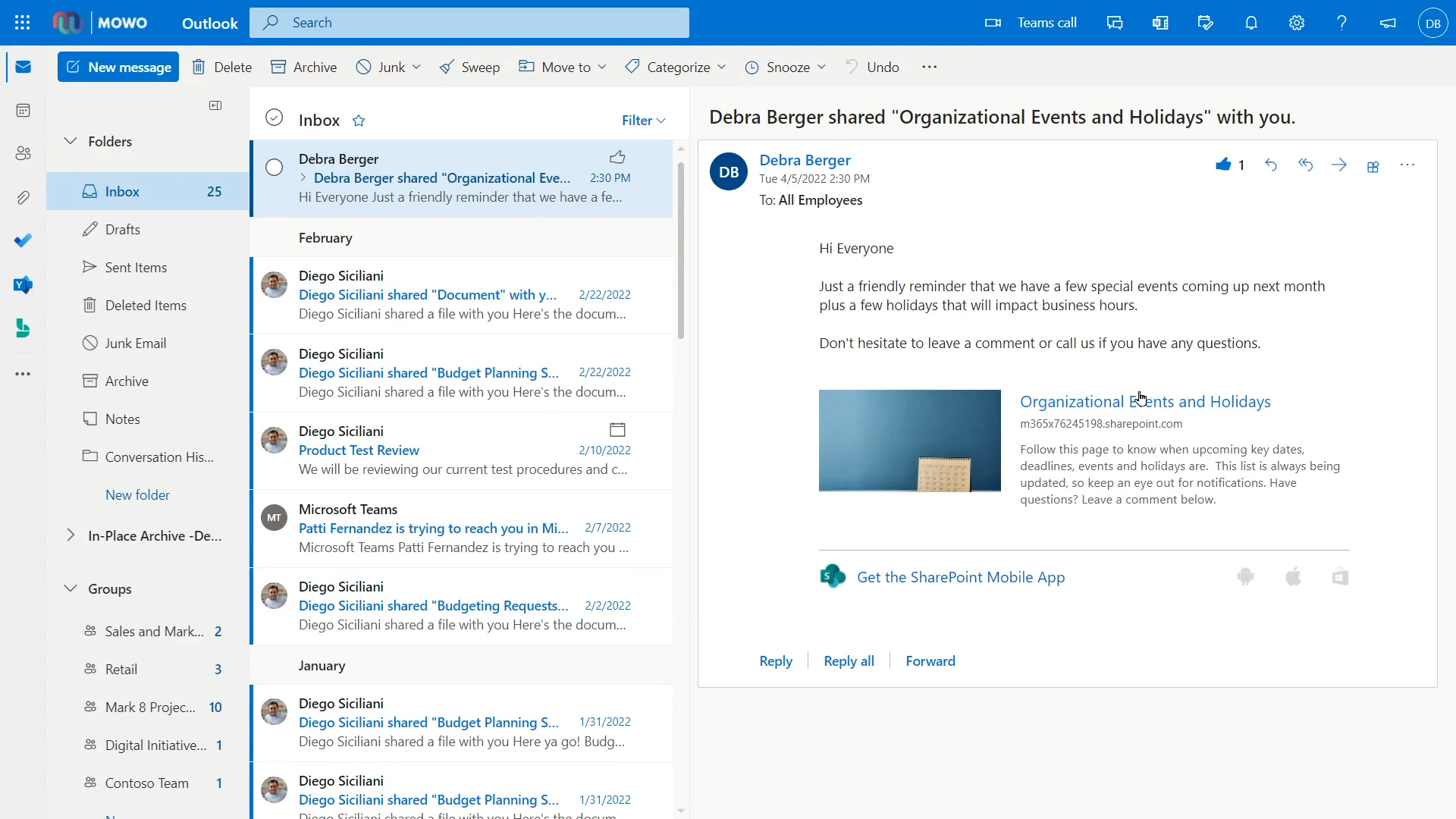Open To Do checkmark app icon
The width and height of the screenshot is (1456, 819).
pyautogui.click(x=23, y=240)
